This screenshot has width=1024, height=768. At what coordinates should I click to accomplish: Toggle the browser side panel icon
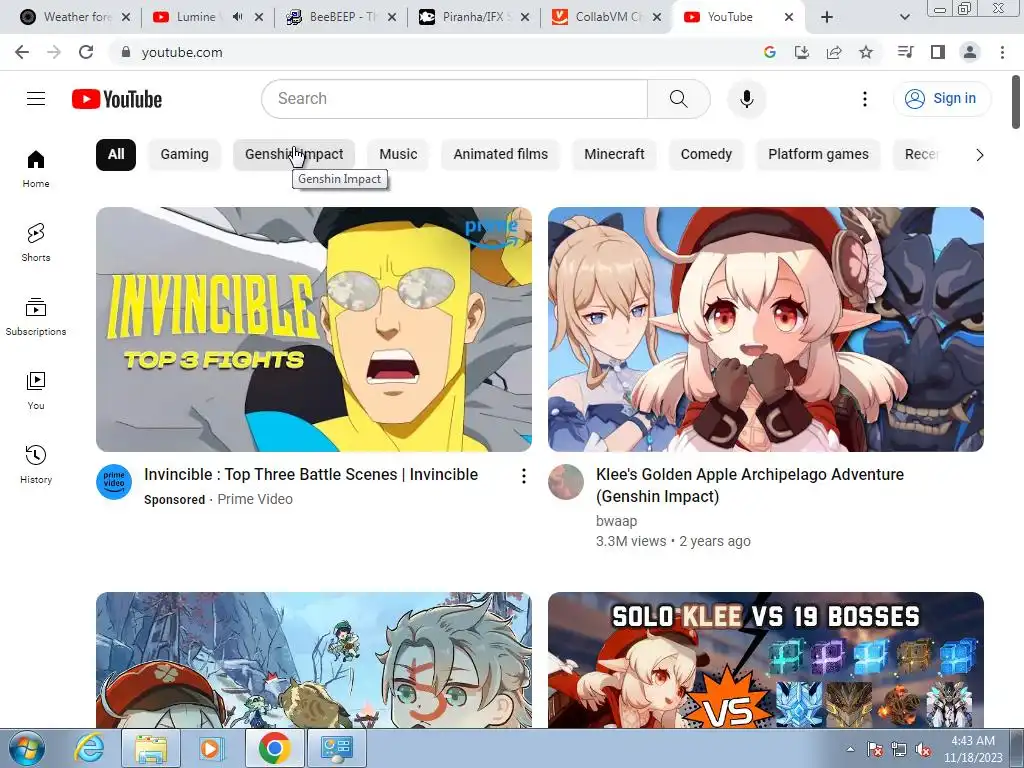938,52
